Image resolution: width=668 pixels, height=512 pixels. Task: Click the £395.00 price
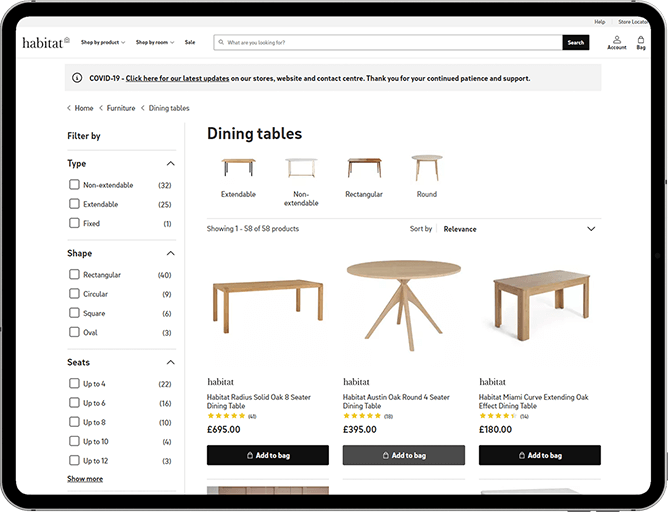(360, 429)
